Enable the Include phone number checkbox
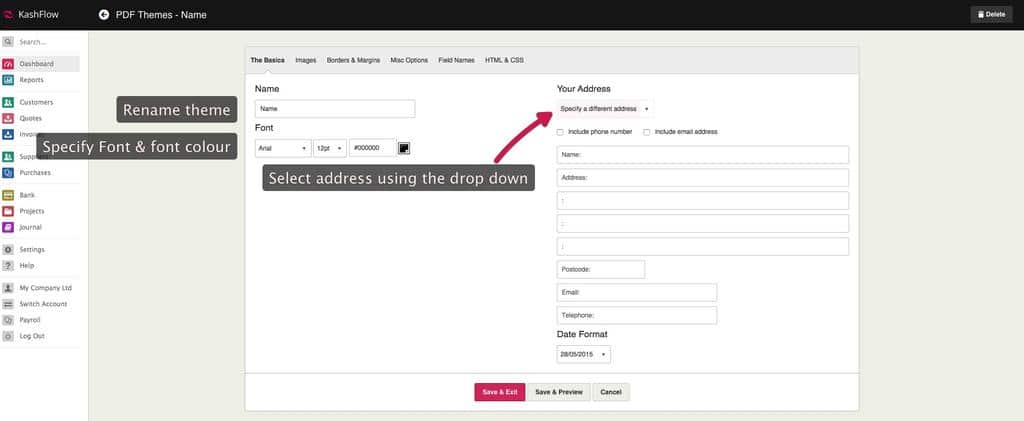 click(x=561, y=132)
